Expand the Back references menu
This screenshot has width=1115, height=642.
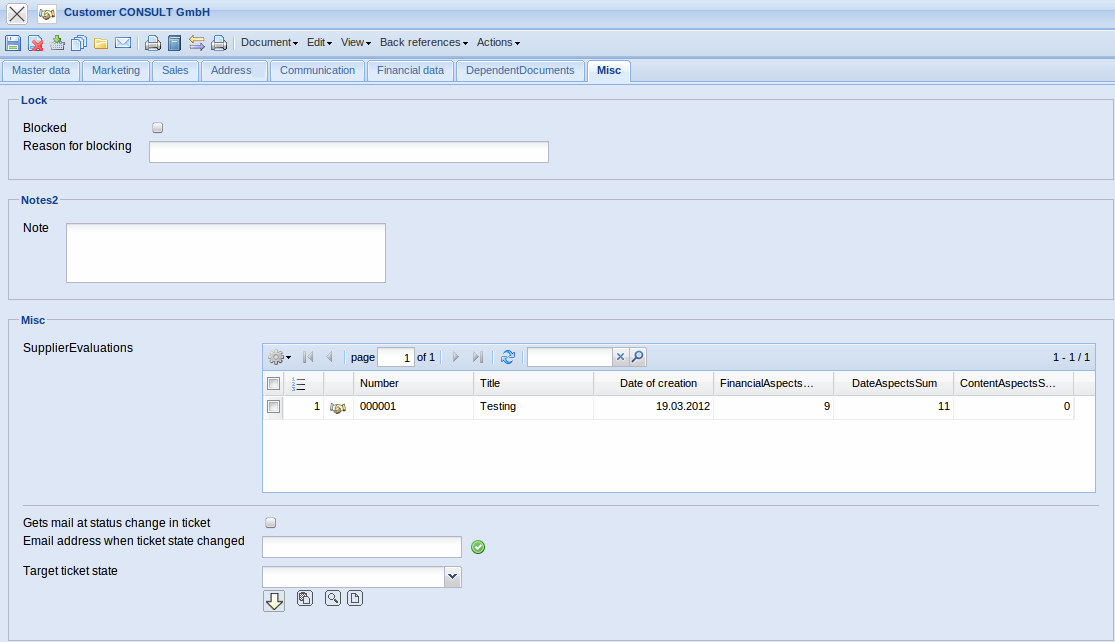point(424,43)
